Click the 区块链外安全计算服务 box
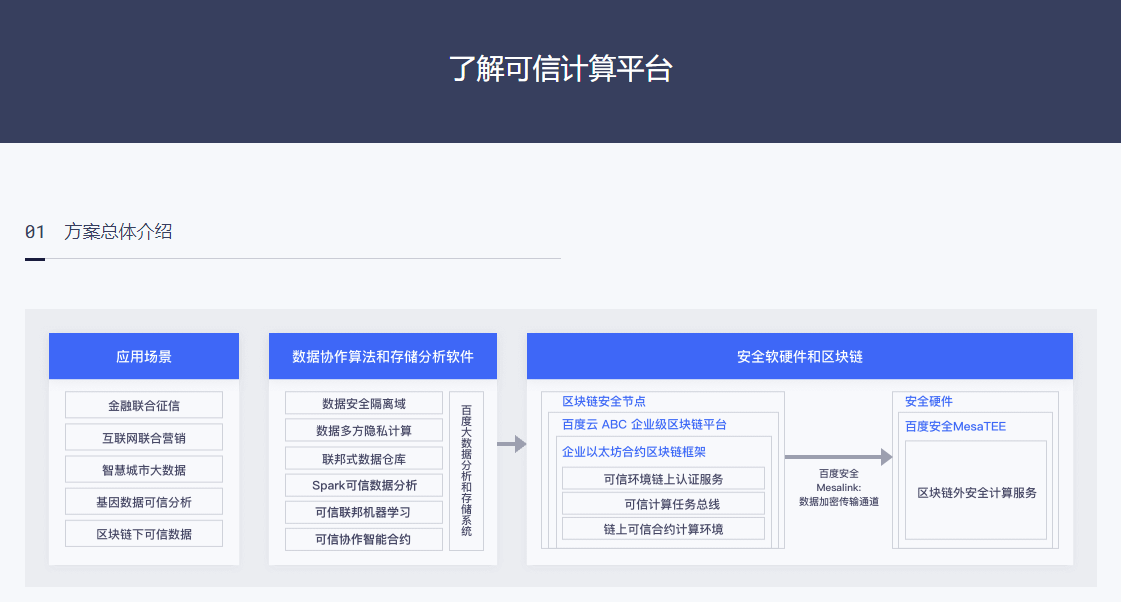Image resolution: width=1121 pixels, height=602 pixels. tap(976, 492)
